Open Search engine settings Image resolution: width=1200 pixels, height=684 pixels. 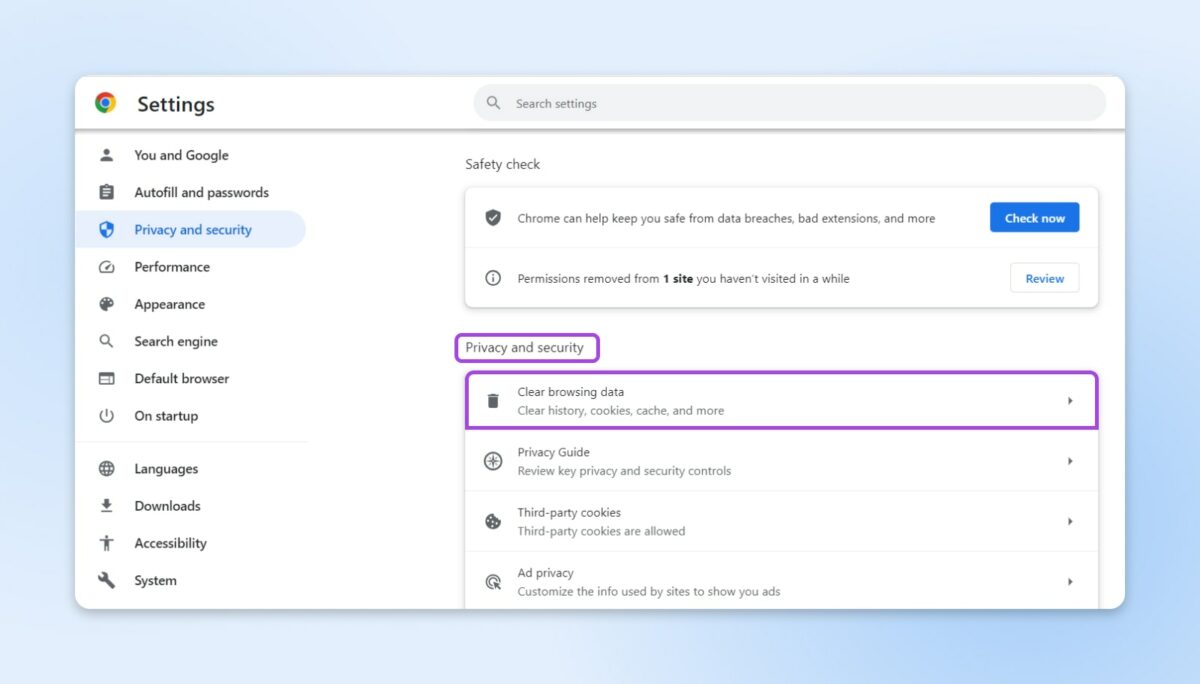pyautogui.click(x=176, y=341)
